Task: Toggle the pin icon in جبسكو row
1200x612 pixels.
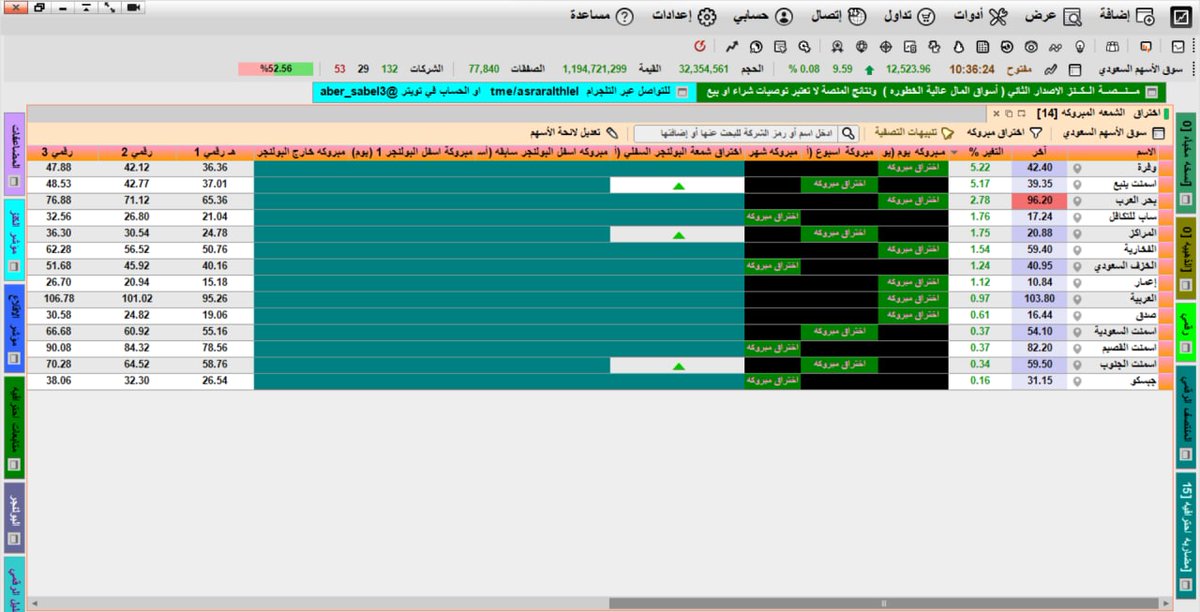Action: [x=1077, y=381]
